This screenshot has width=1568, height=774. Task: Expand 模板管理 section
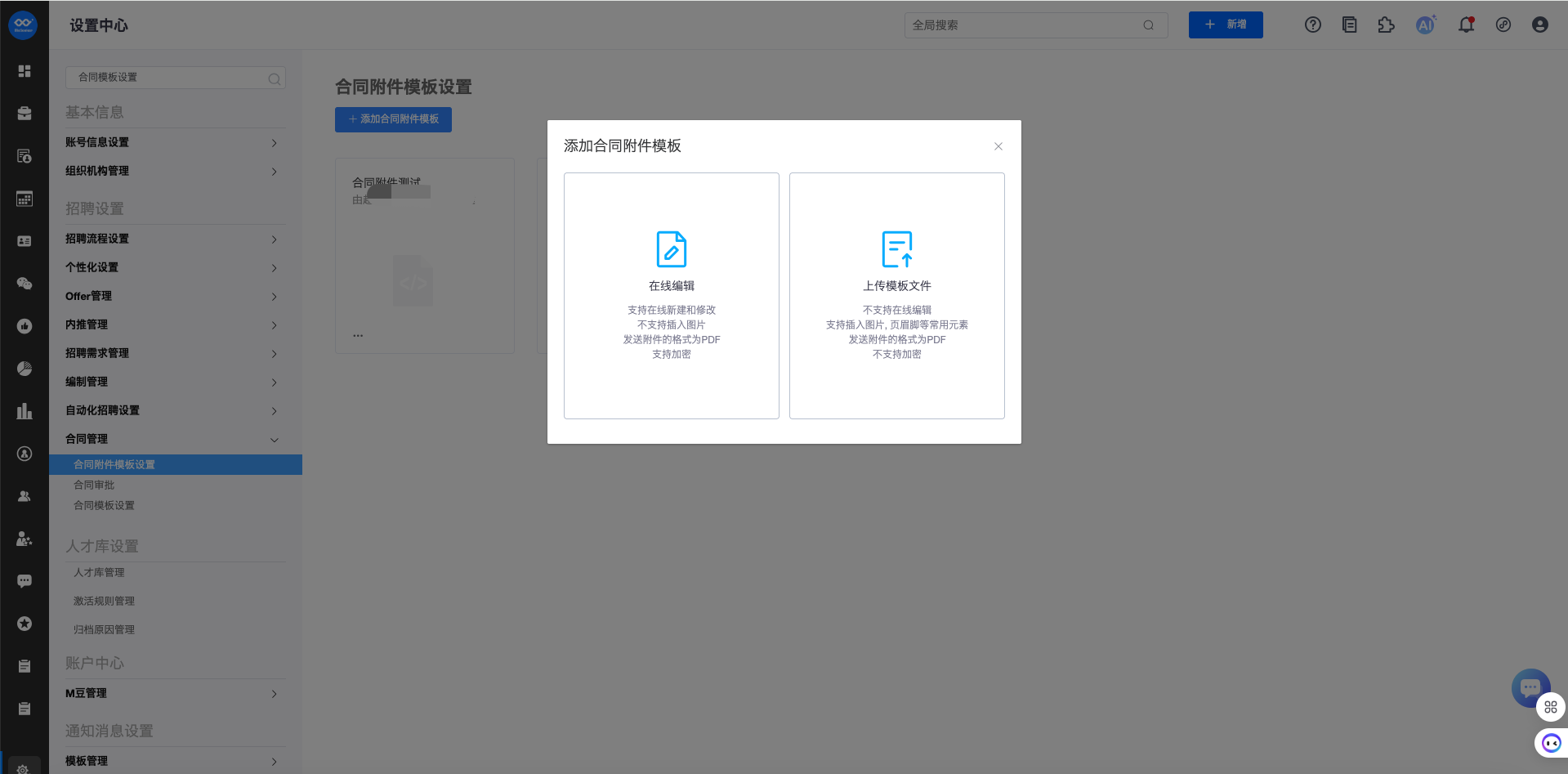176,761
